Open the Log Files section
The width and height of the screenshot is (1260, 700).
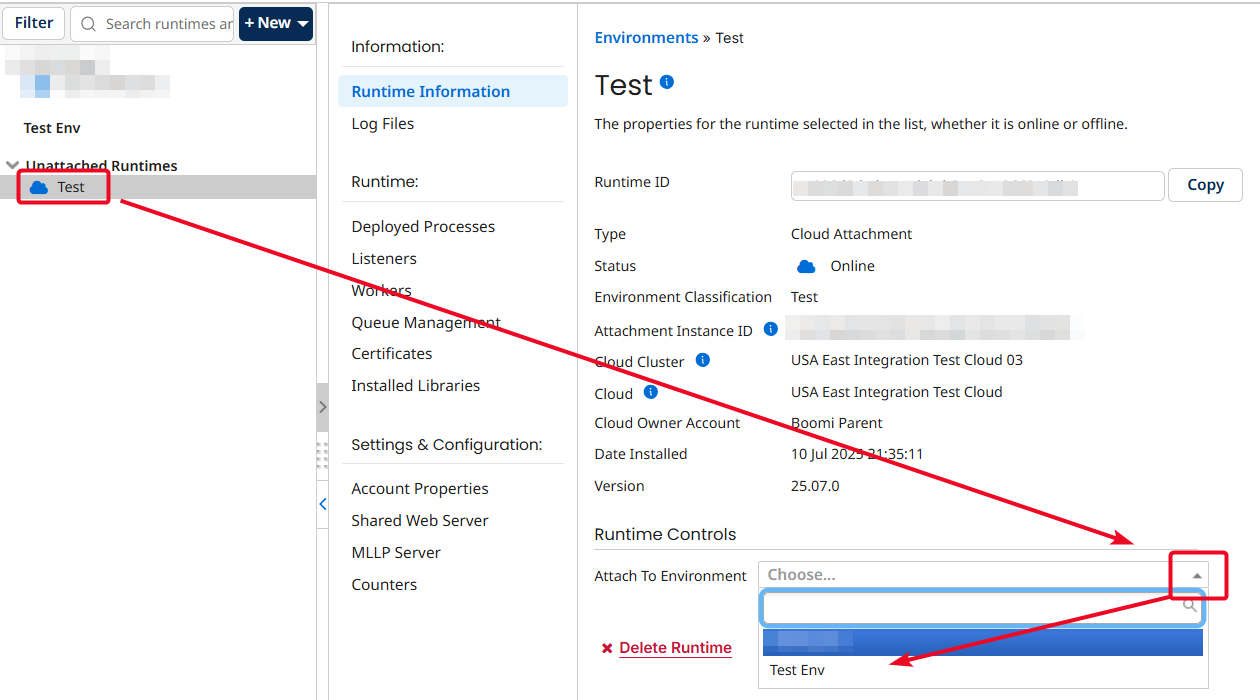[383, 124]
